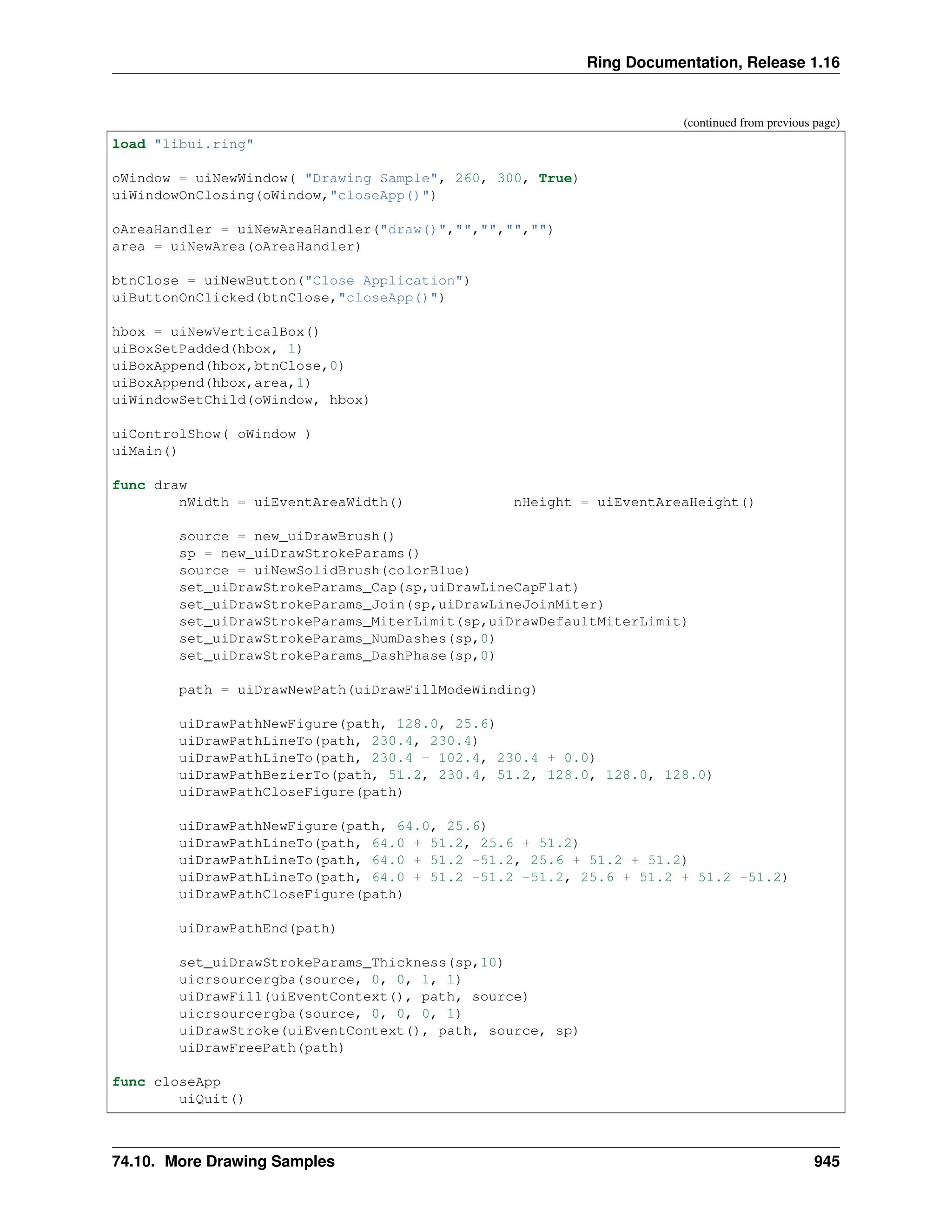Screen dimensions: 952x1232
Task: Click the uiWindowOnClosing function call line
Action: [x=274, y=195]
